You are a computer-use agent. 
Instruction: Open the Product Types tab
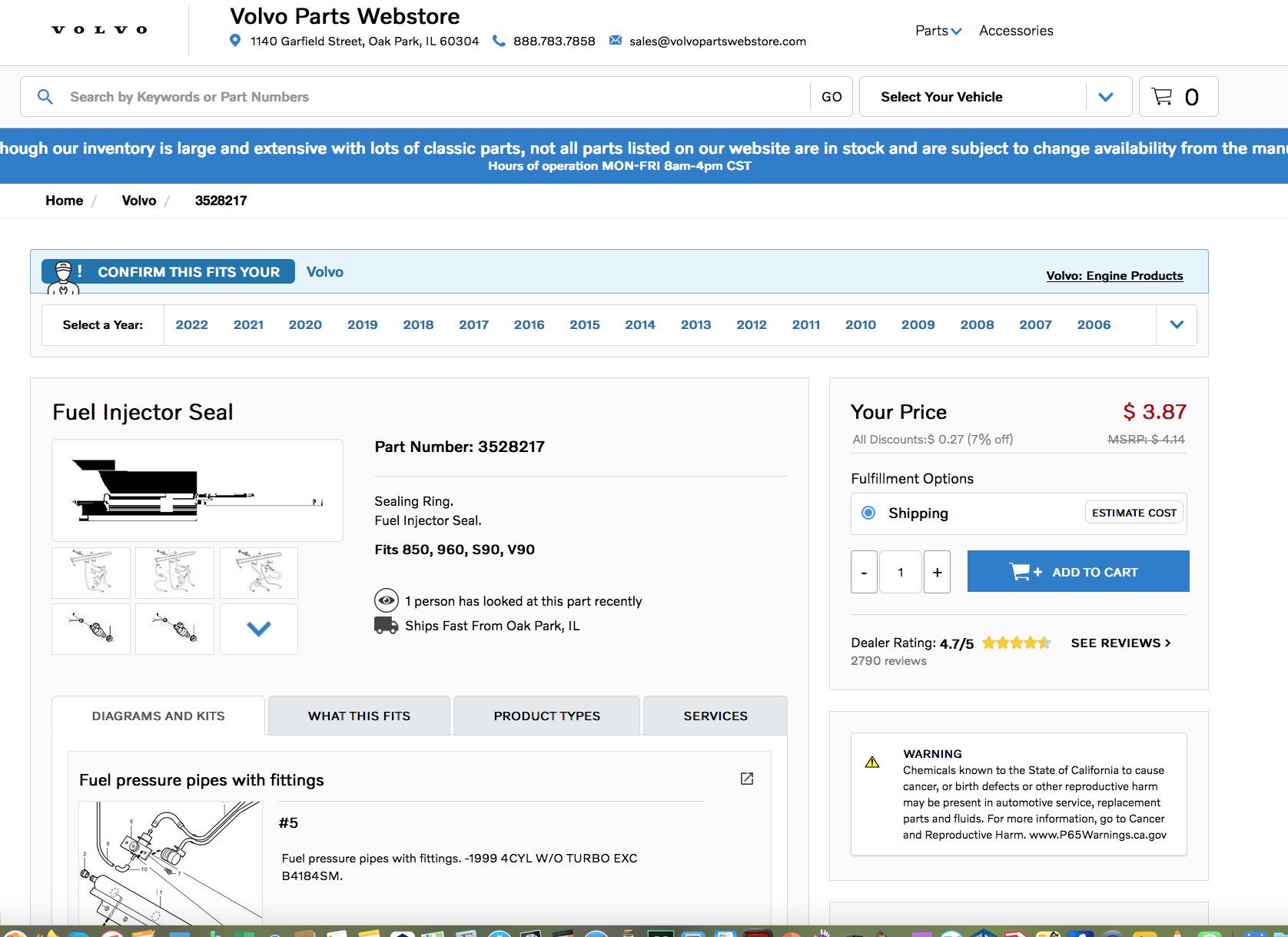546,716
